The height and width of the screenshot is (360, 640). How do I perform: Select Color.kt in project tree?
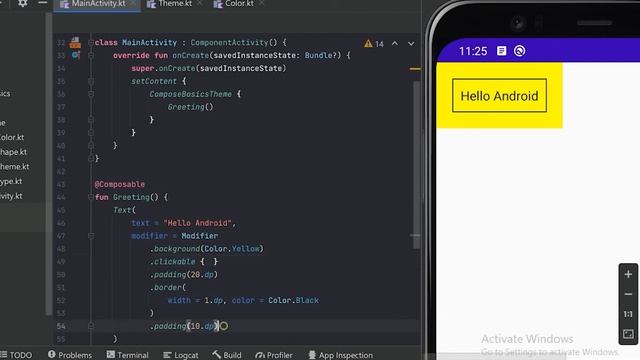pyautogui.click(x=12, y=138)
